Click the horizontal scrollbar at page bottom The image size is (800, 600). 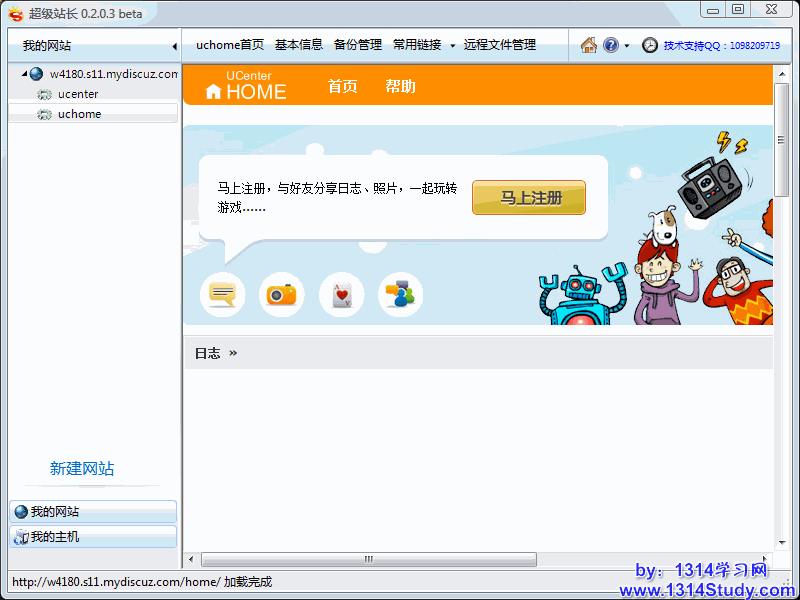tap(368, 559)
